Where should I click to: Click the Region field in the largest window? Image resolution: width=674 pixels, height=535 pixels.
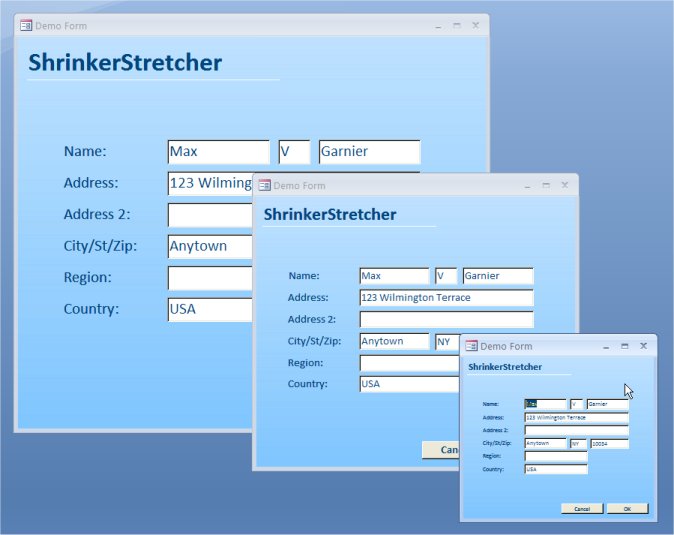[x=210, y=278]
